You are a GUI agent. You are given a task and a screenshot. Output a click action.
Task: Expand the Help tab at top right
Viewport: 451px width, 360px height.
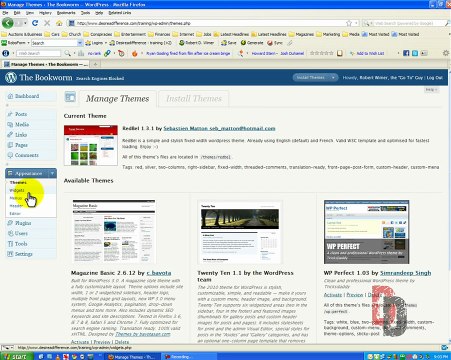pyautogui.click(x=432, y=90)
